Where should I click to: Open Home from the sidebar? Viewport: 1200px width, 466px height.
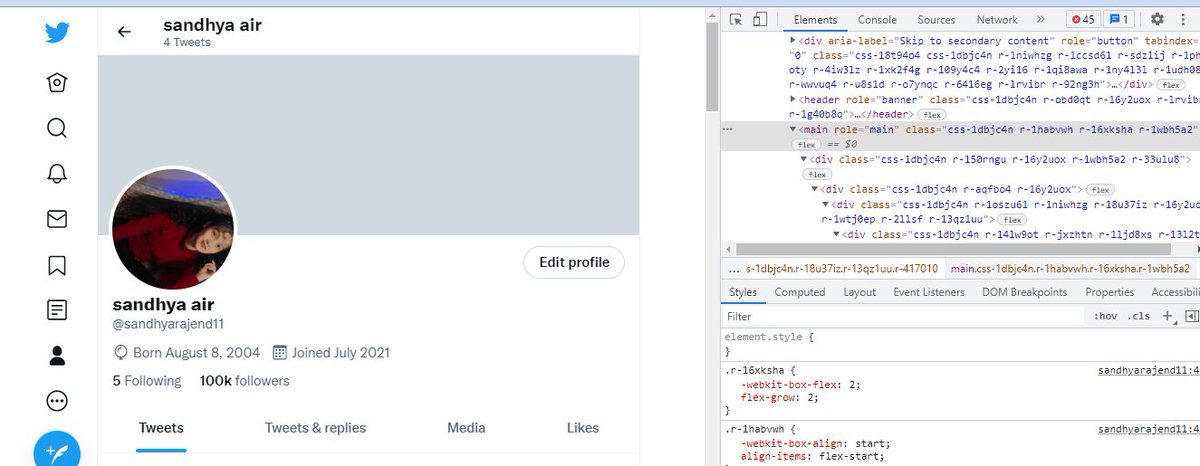coord(57,83)
